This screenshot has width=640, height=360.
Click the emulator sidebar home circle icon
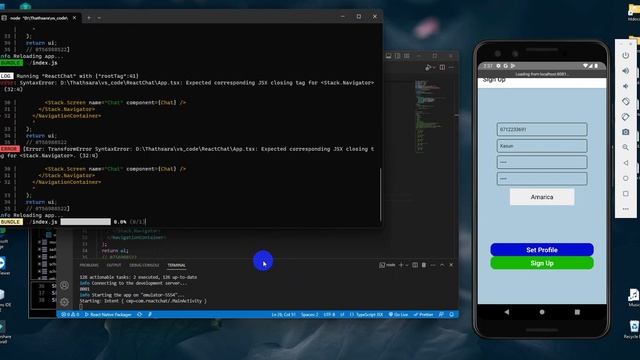(x=626, y=178)
